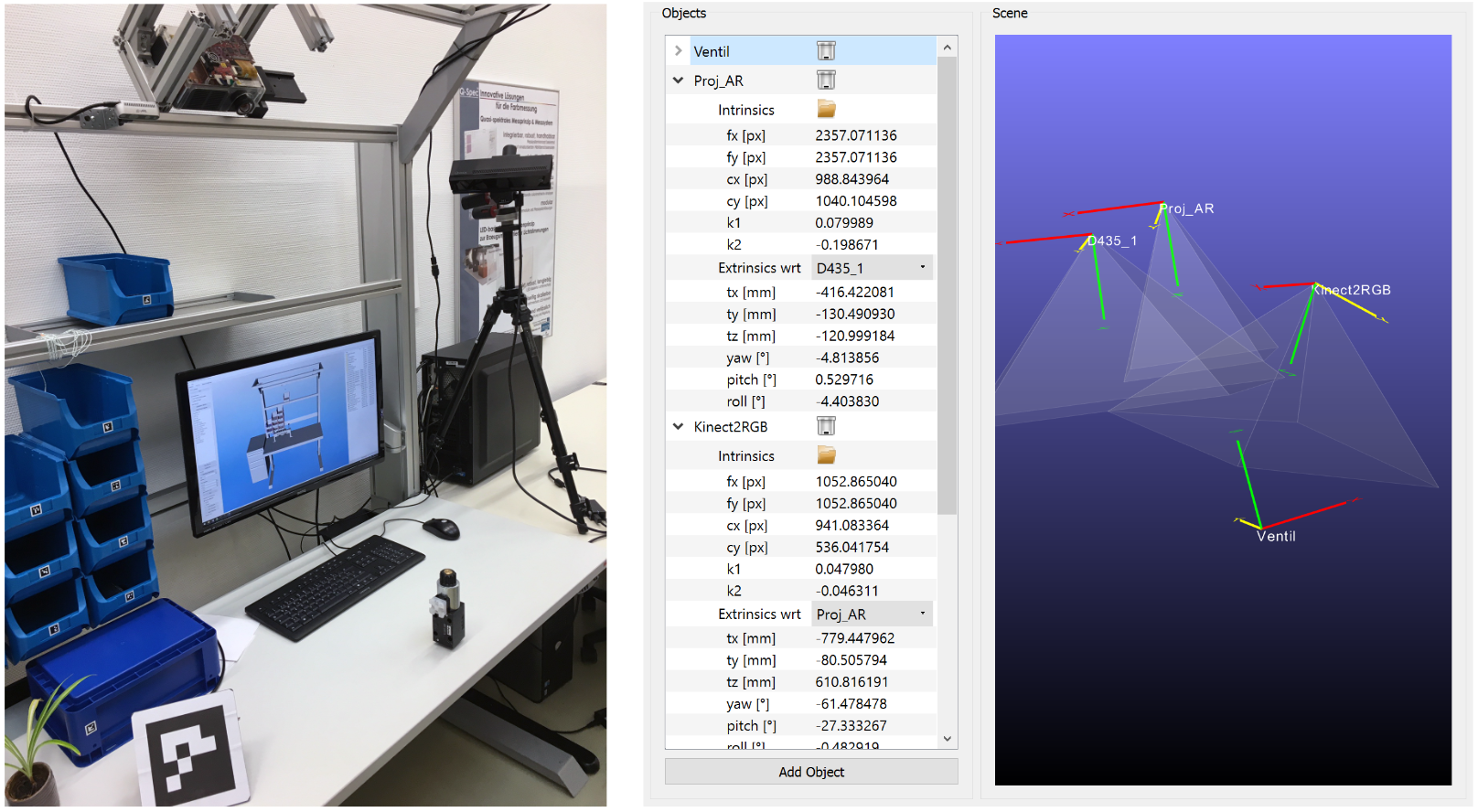Open the D435_1 extrinsics reference dropdown
Screen dimensions: 1478x812
[872, 268]
